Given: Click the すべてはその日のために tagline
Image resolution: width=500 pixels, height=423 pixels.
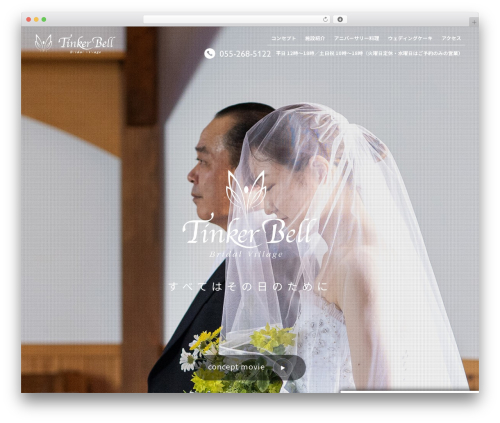Looking at the screenshot, I should [x=249, y=286].
